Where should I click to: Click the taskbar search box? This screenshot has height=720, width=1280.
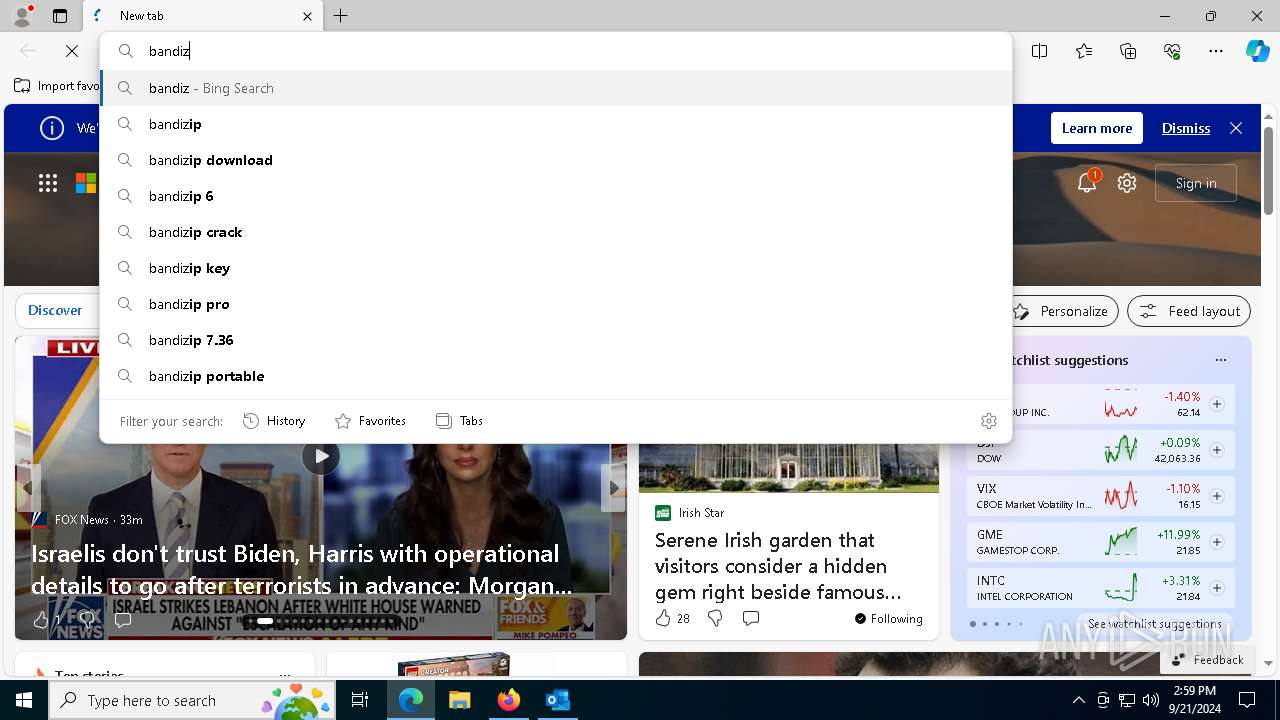pyautogui.click(x=193, y=700)
